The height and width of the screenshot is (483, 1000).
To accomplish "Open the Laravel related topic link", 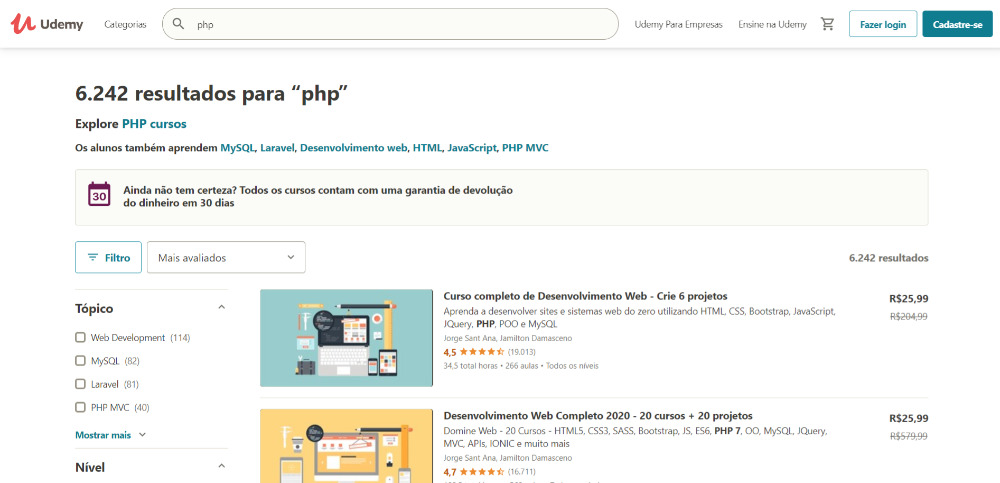I will click(277, 148).
